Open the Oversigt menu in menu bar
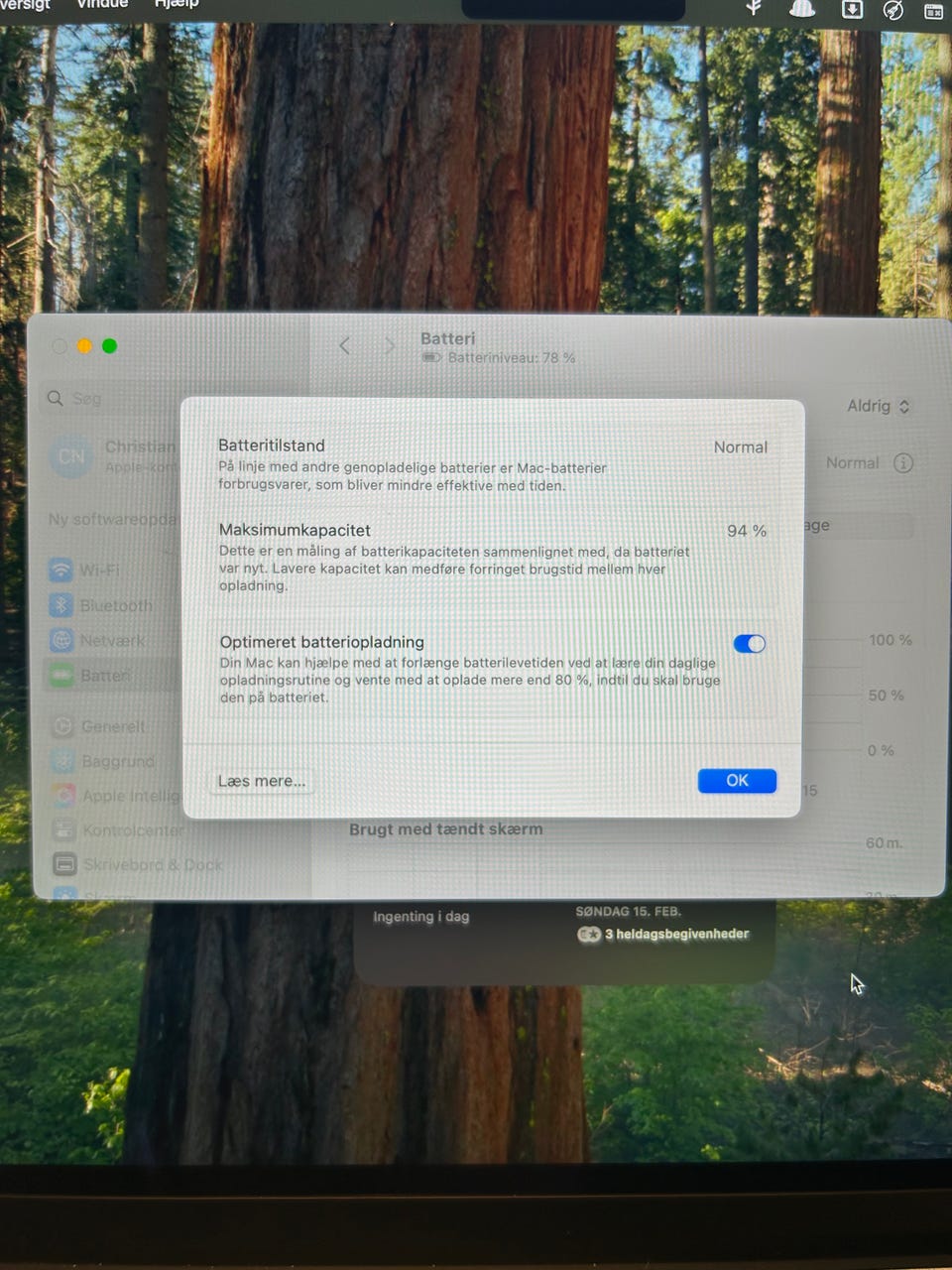 point(25,6)
